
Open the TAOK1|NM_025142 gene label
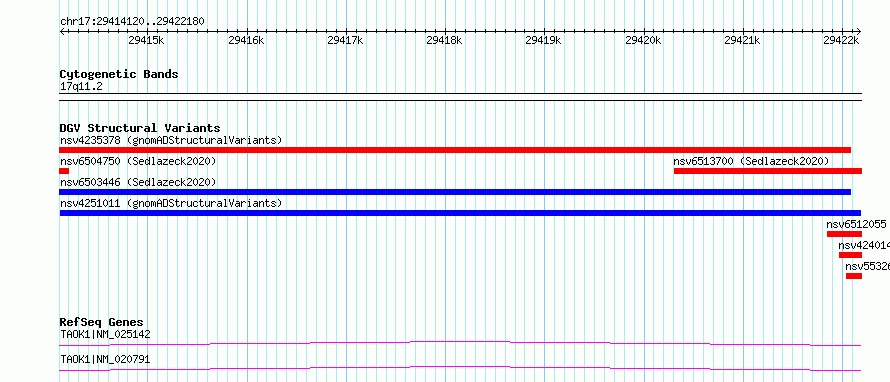click(105, 334)
